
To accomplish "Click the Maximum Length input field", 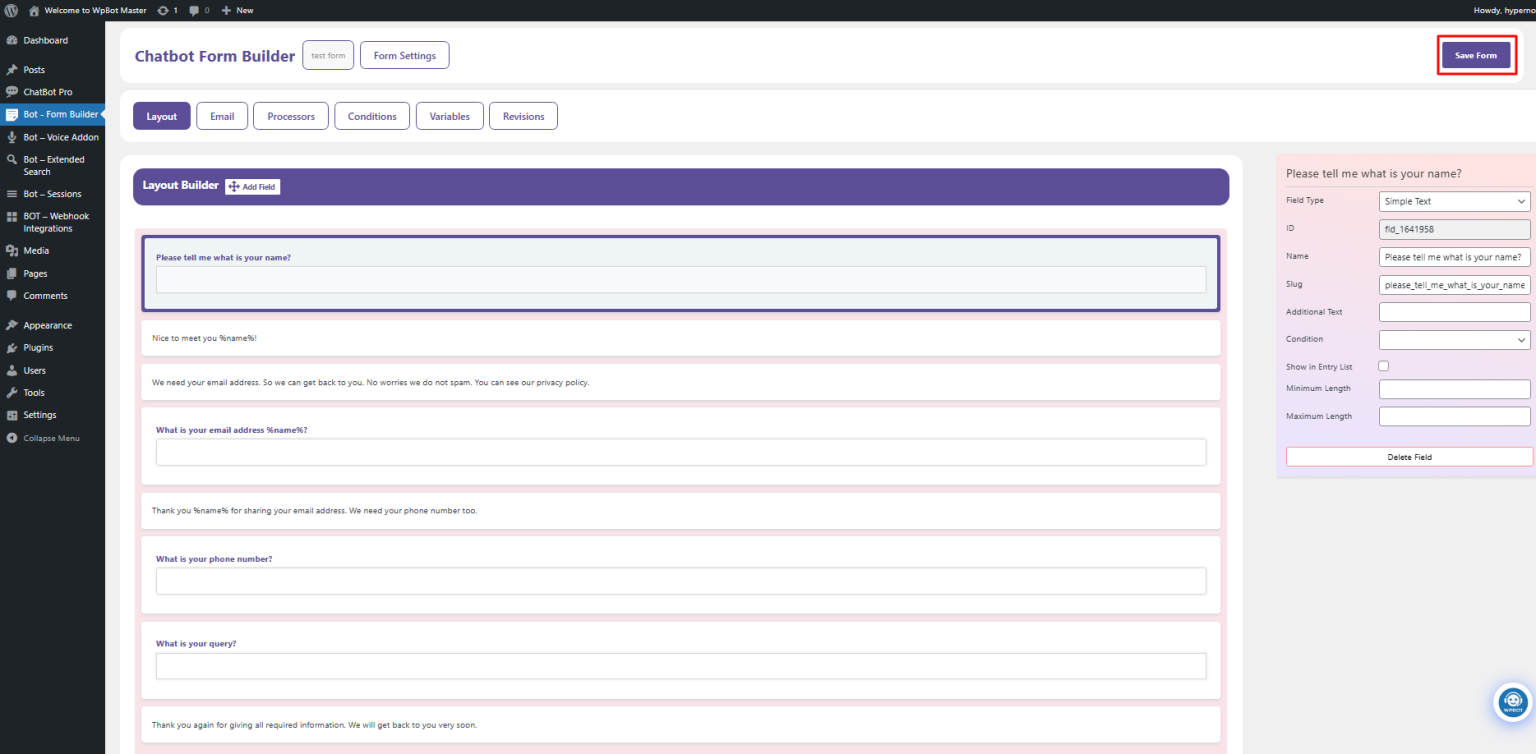I will click(1454, 416).
